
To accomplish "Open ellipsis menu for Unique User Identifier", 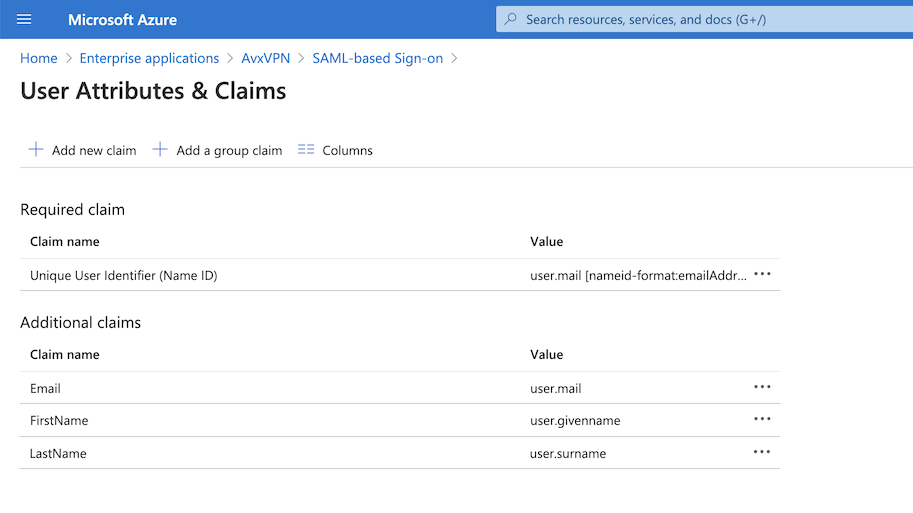I will click(x=762, y=274).
